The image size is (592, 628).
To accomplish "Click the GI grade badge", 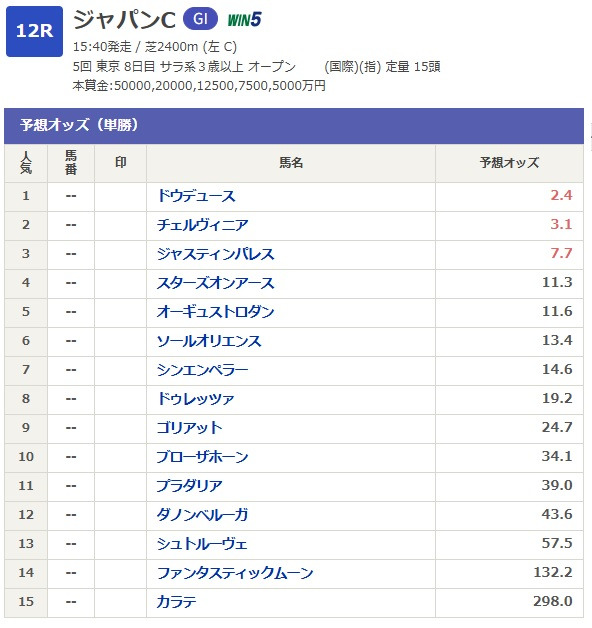I will [200, 19].
